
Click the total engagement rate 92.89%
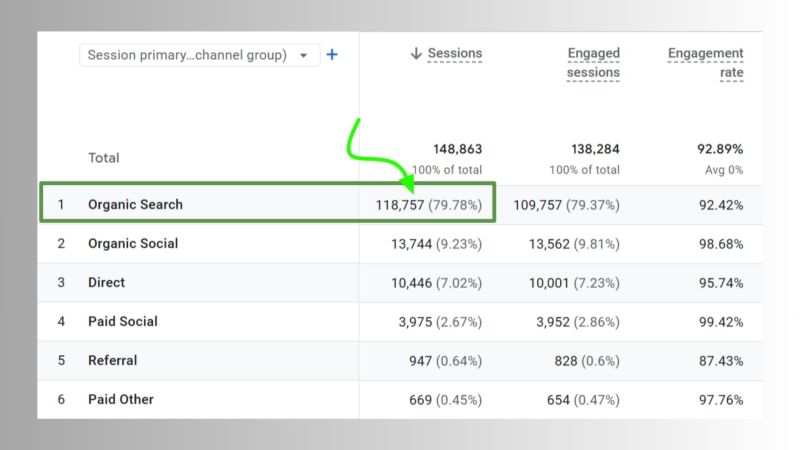pos(720,149)
